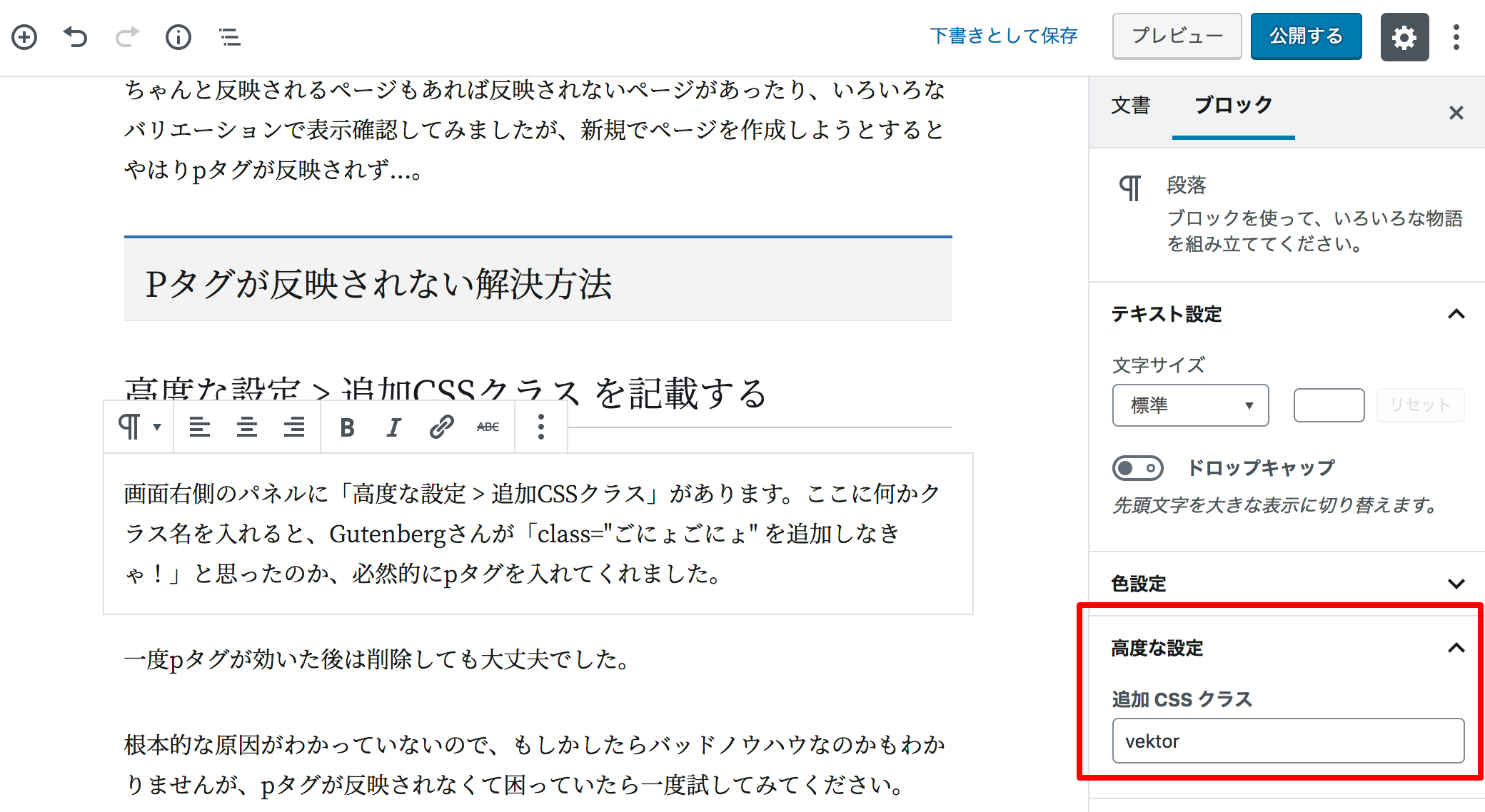
Task: Open more options via three-dot block menu
Action: click(540, 426)
